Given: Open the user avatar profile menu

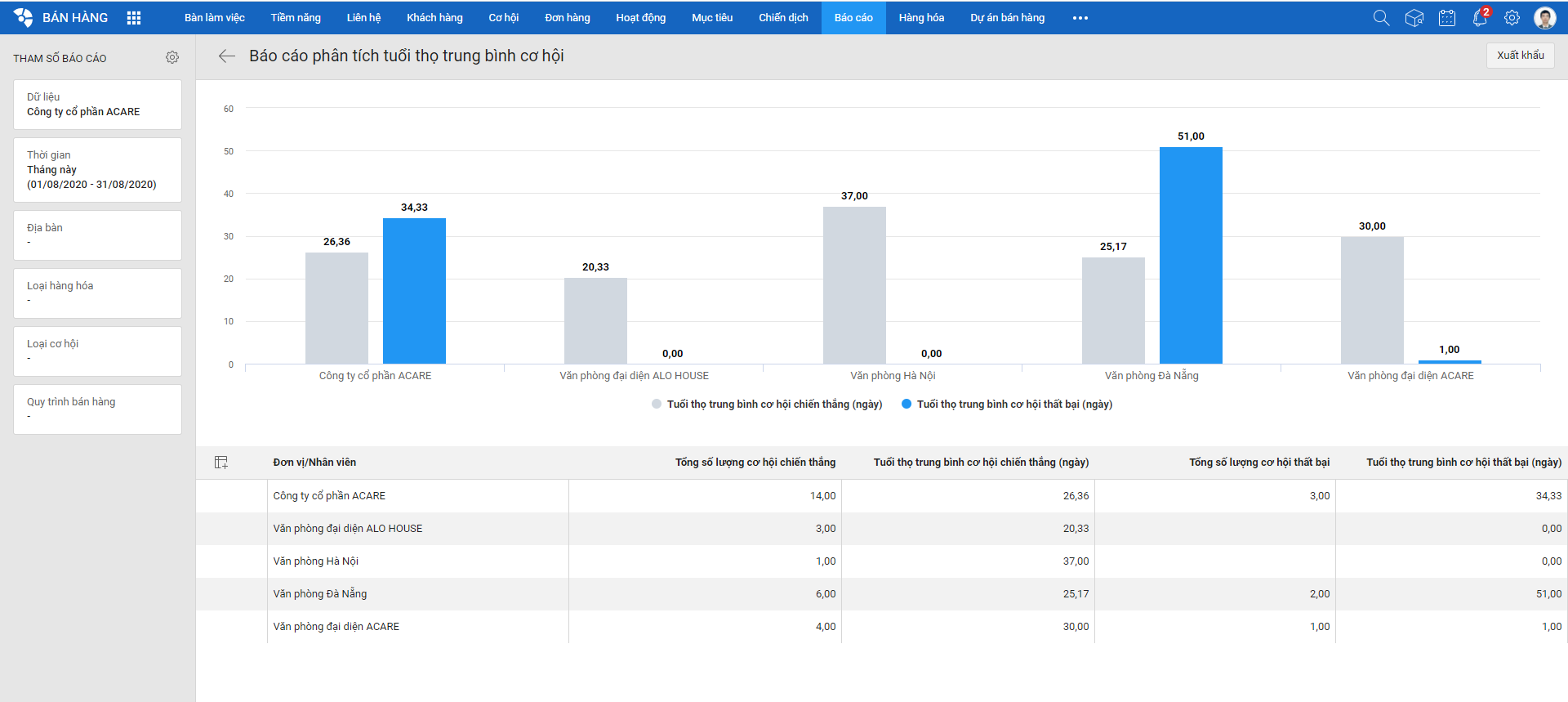Looking at the screenshot, I should pos(1545,18).
